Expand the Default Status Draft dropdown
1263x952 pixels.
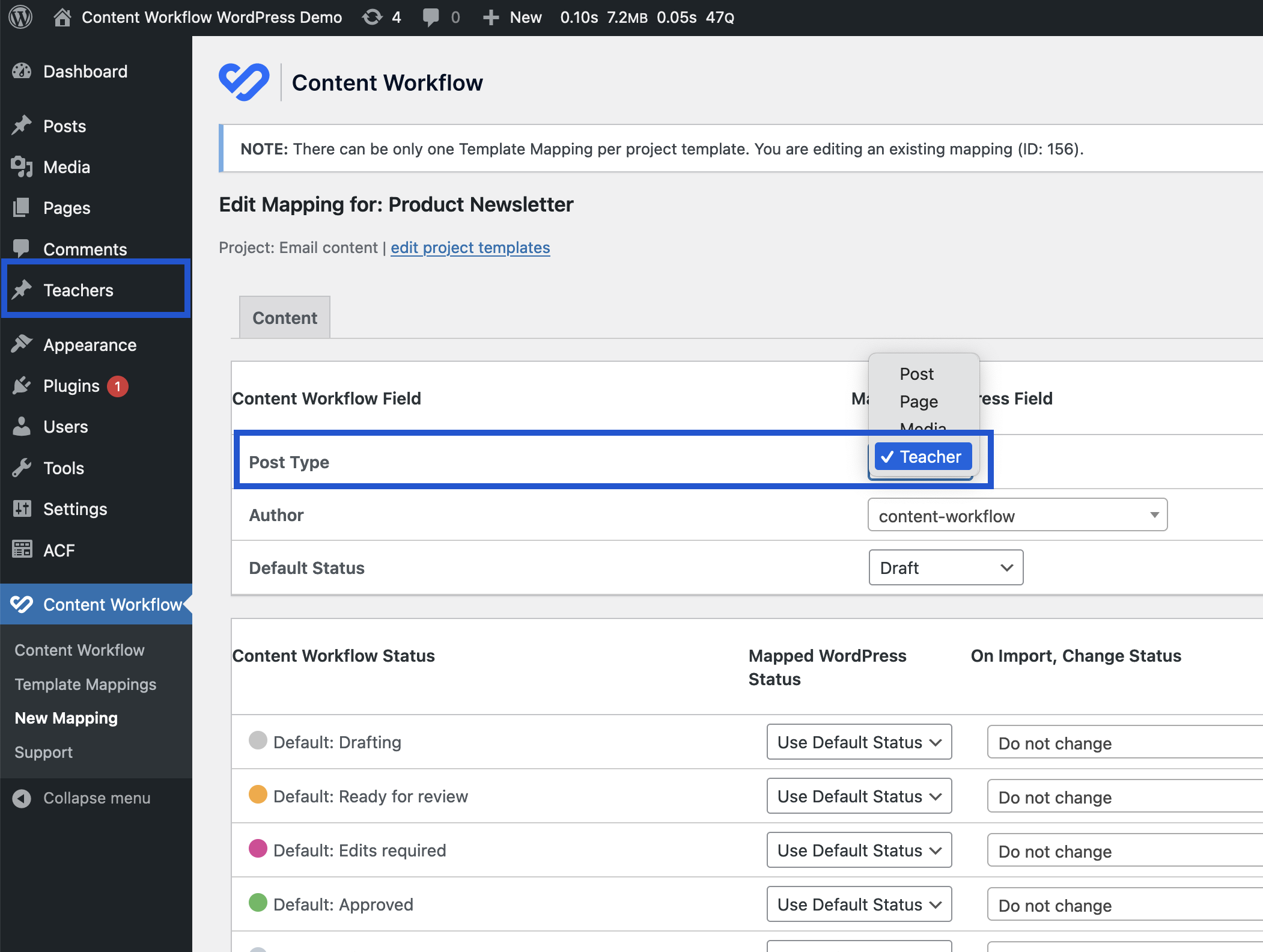(945, 567)
